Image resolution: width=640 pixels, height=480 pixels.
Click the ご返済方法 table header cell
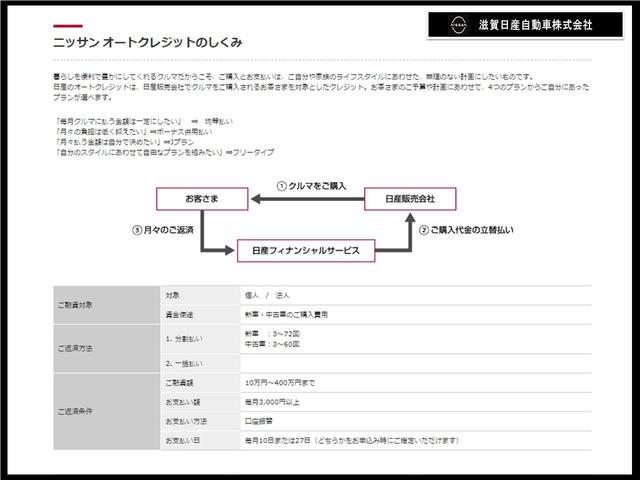click(x=107, y=349)
